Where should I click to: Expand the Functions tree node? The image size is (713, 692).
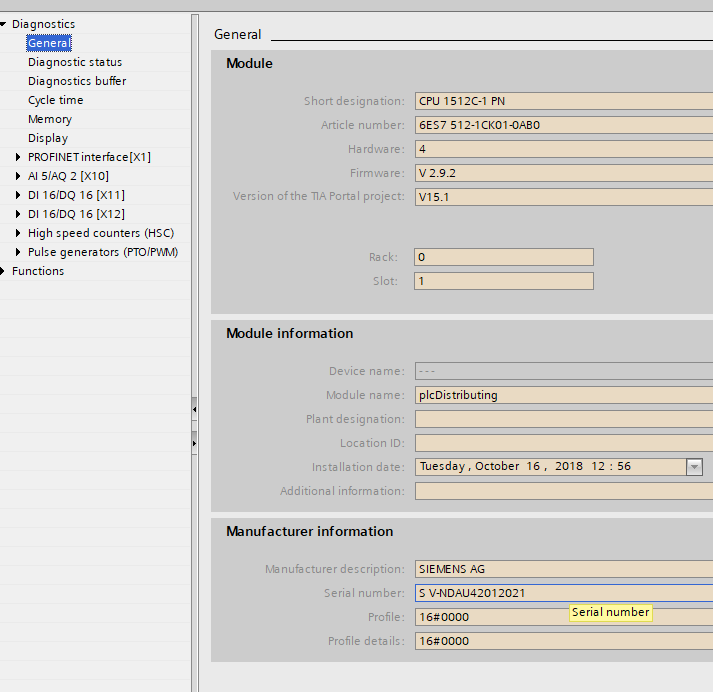[x=5, y=271]
